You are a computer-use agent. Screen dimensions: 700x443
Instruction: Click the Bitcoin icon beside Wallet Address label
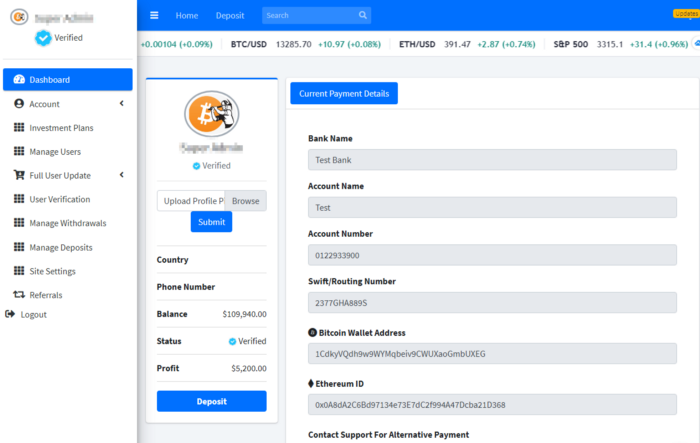(312, 333)
